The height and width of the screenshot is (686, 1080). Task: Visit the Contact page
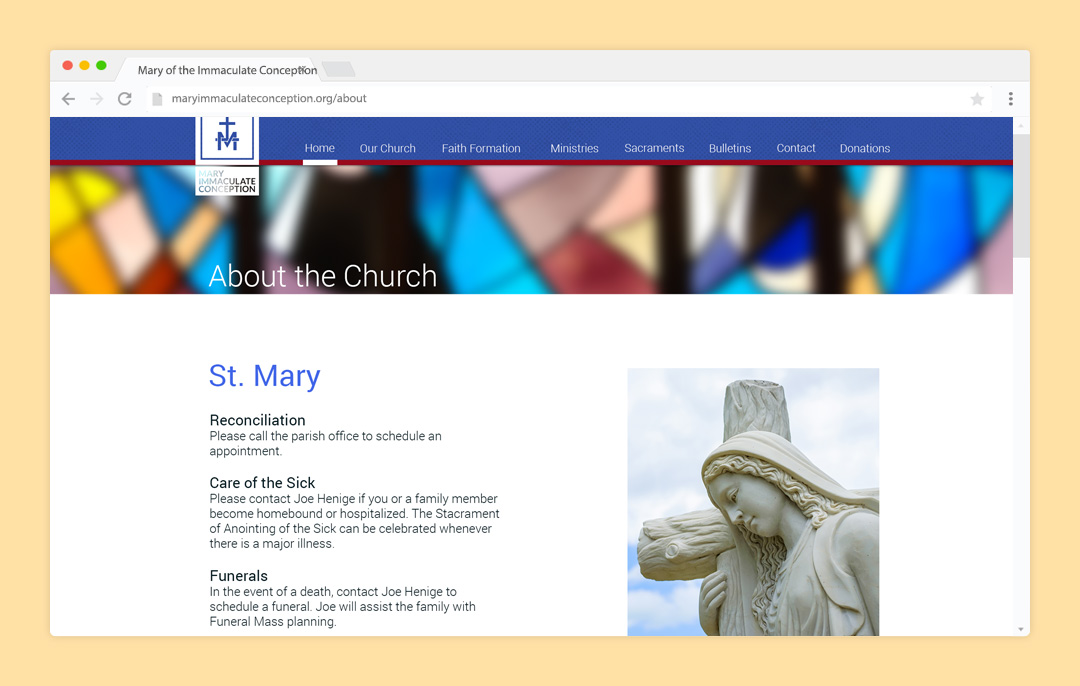796,148
